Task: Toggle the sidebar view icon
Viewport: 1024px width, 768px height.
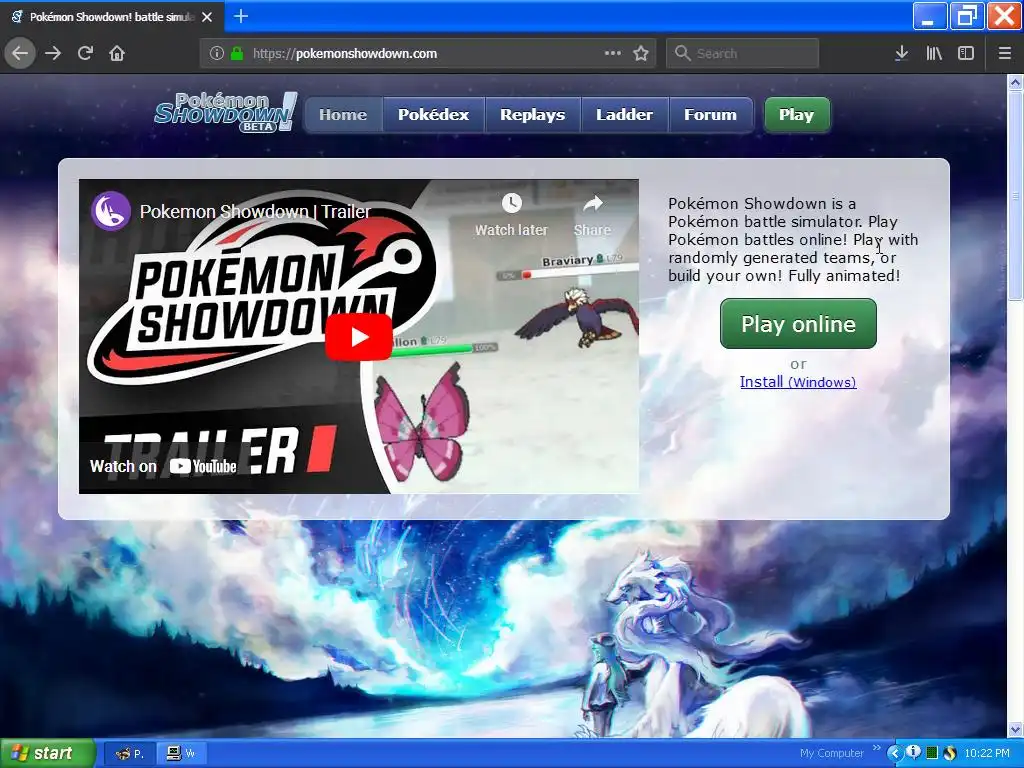Action: tap(966, 53)
